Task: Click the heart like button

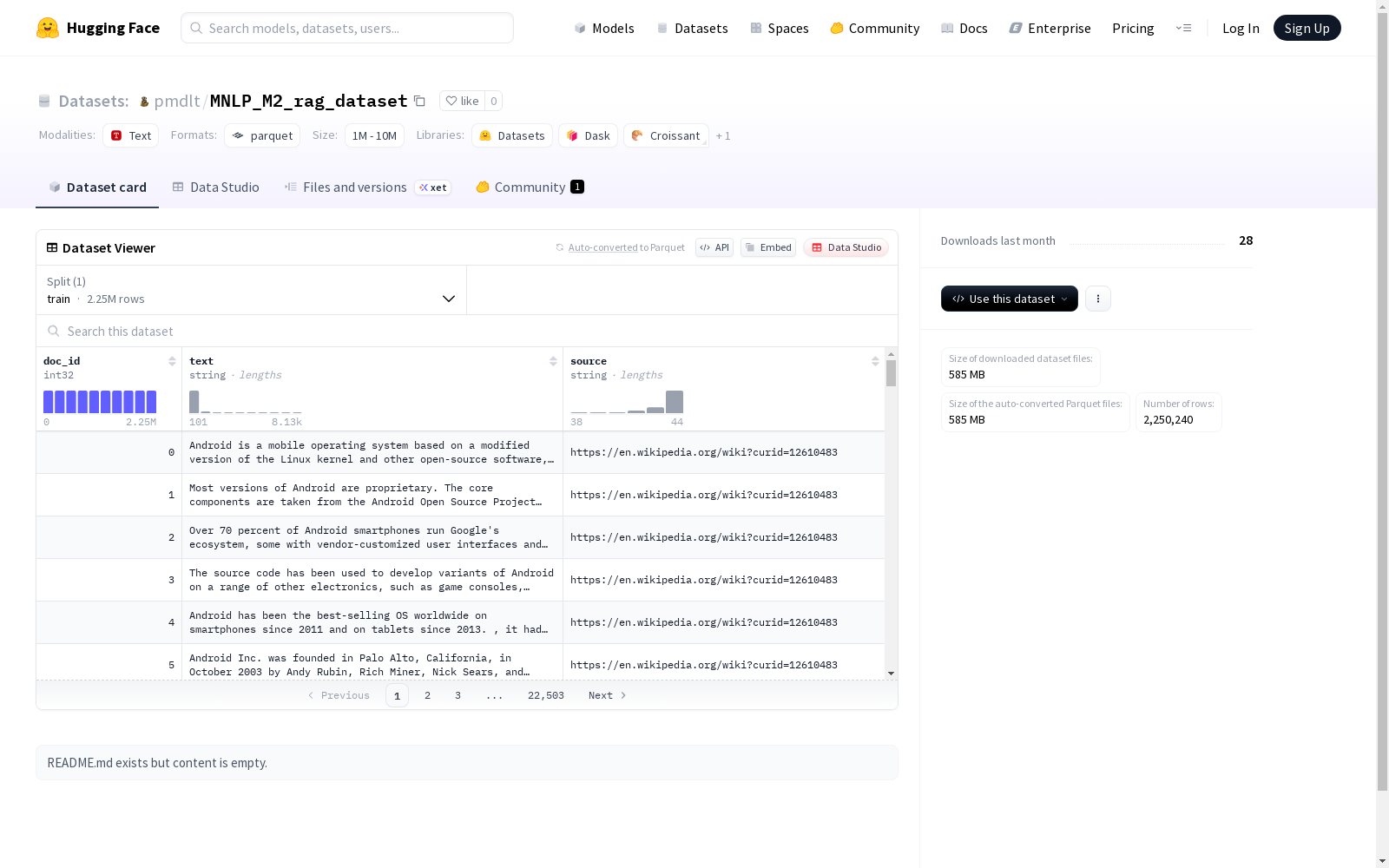Action: tap(462, 101)
